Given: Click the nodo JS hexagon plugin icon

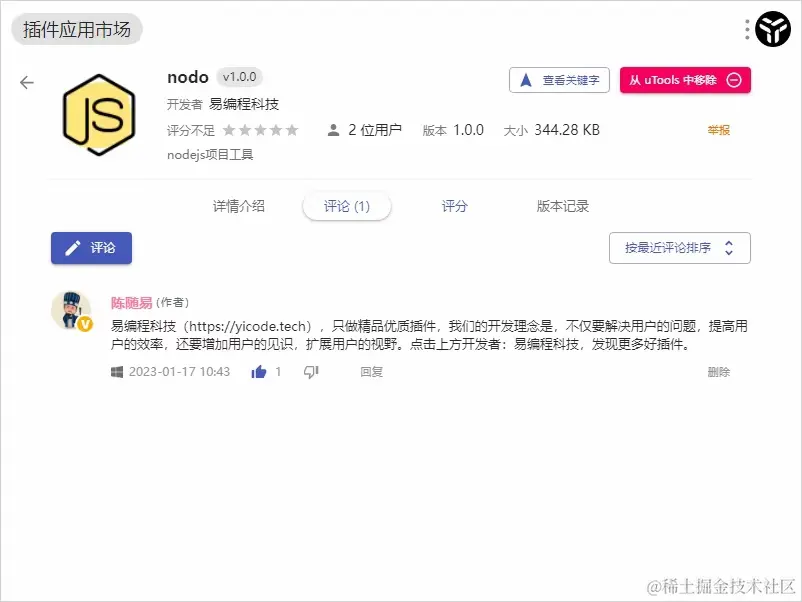Looking at the screenshot, I should (x=99, y=115).
